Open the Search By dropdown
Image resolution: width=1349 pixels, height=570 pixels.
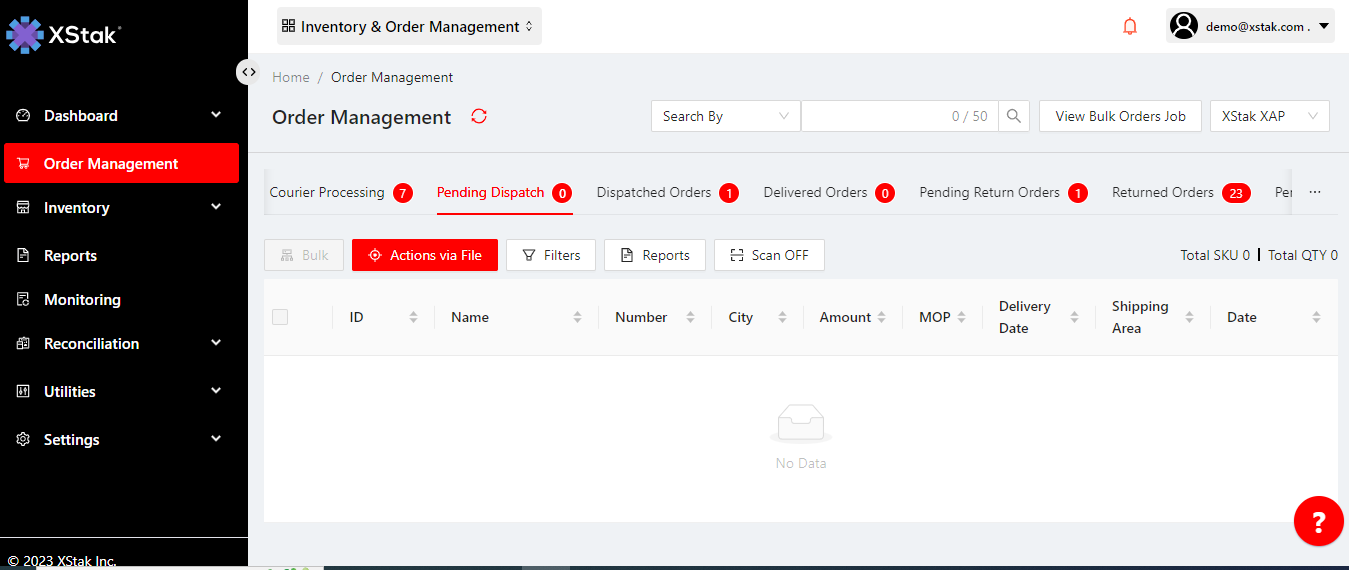coord(725,116)
